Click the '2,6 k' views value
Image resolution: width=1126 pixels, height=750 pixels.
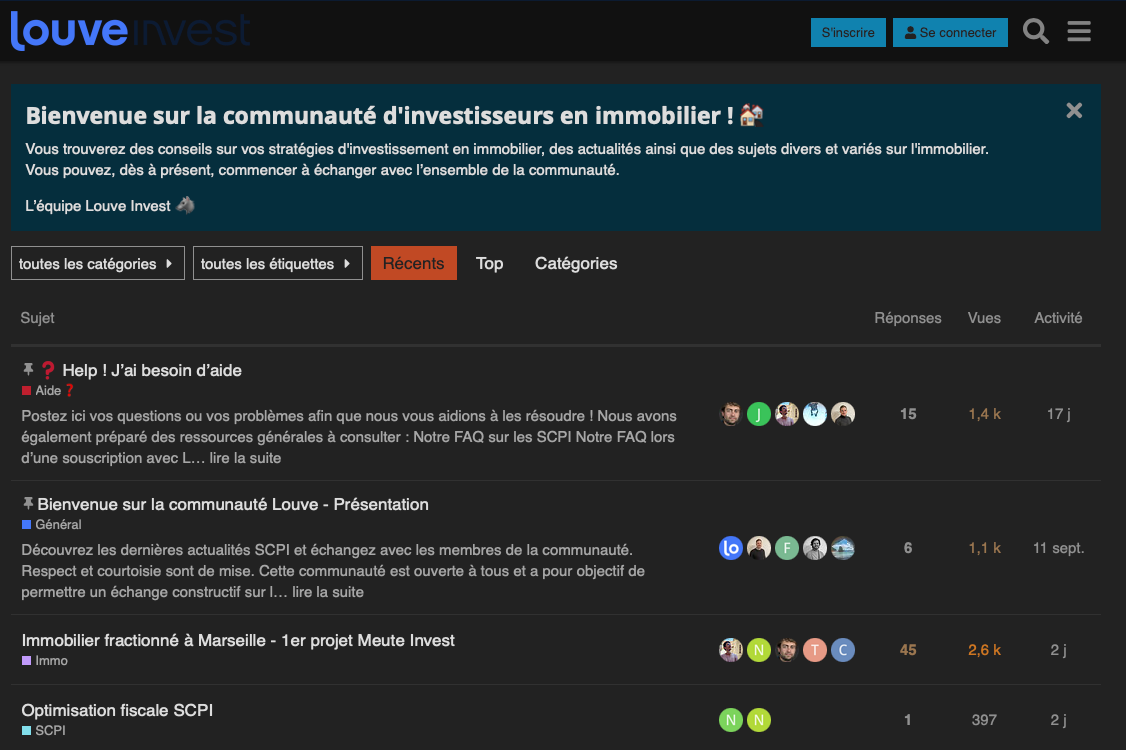pos(984,650)
